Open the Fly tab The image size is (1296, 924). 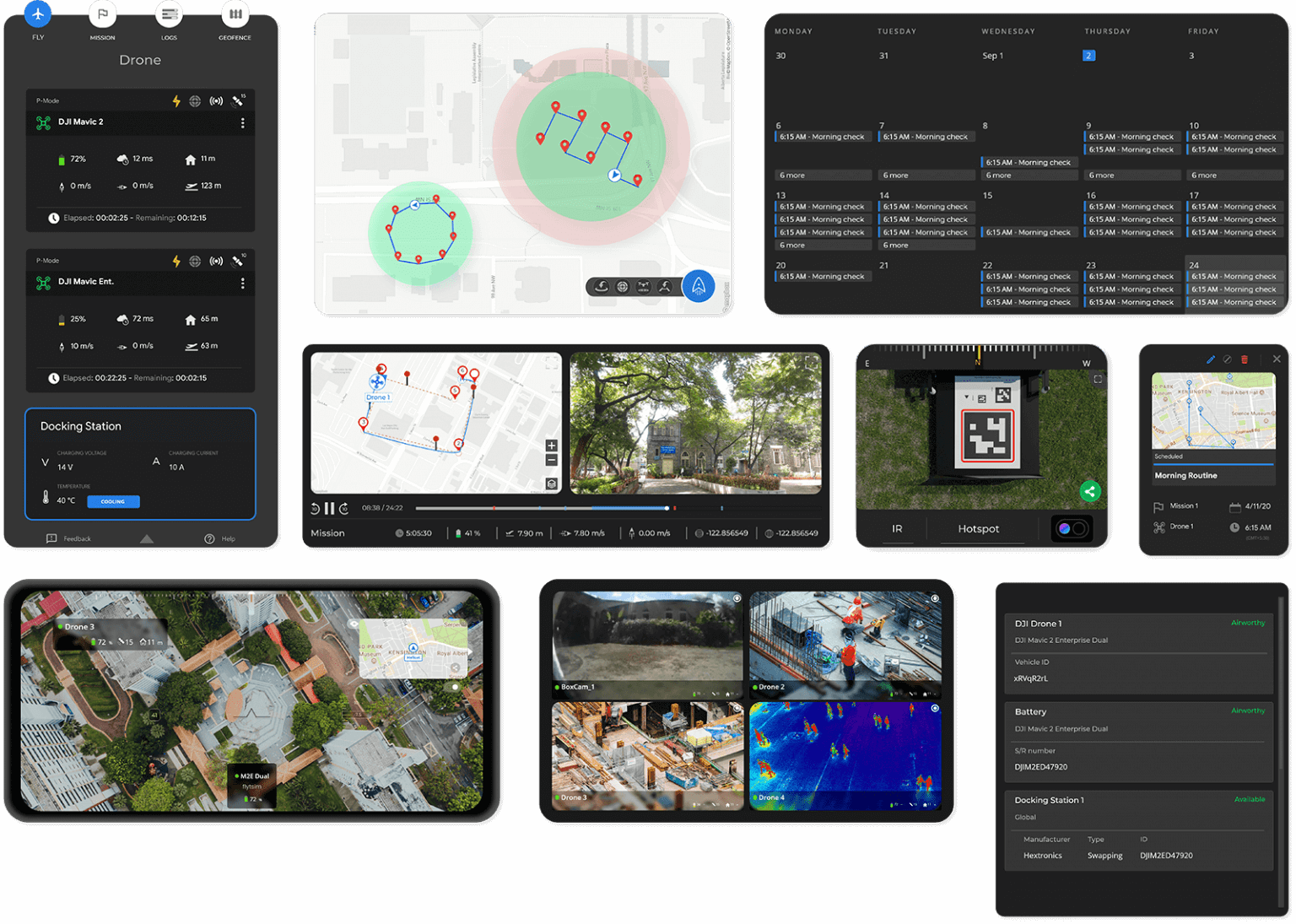point(38,14)
